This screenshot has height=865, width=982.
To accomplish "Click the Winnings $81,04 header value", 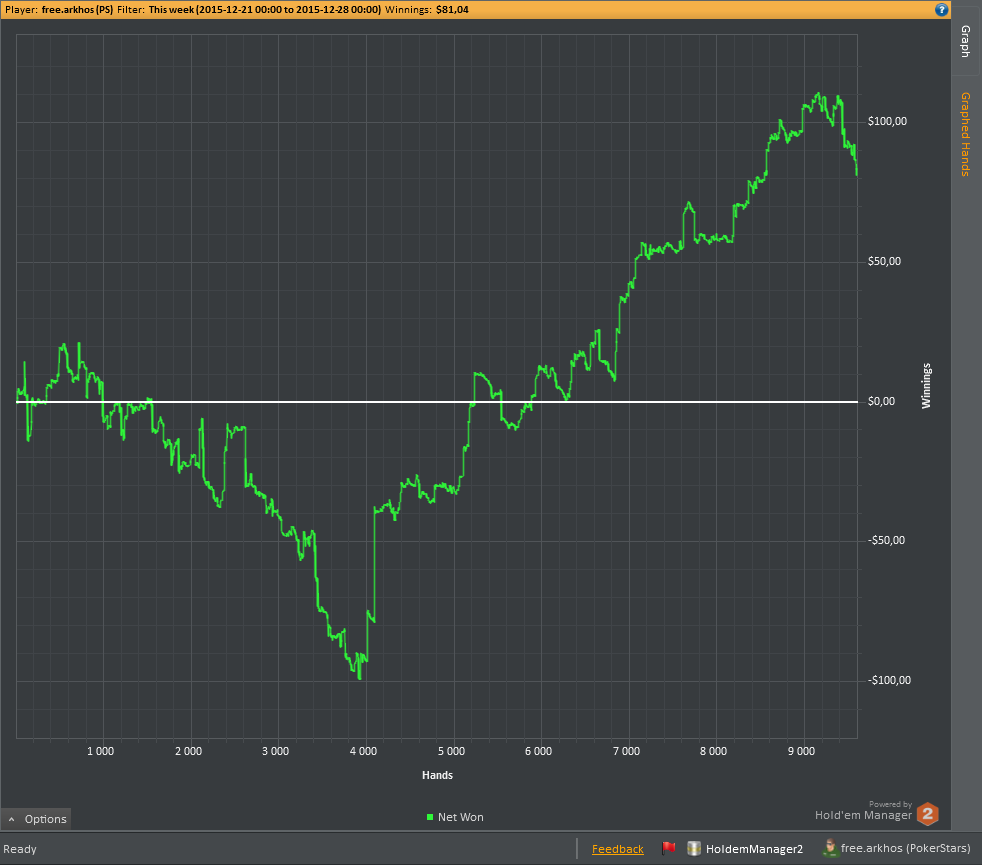I will (x=452, y=9).
